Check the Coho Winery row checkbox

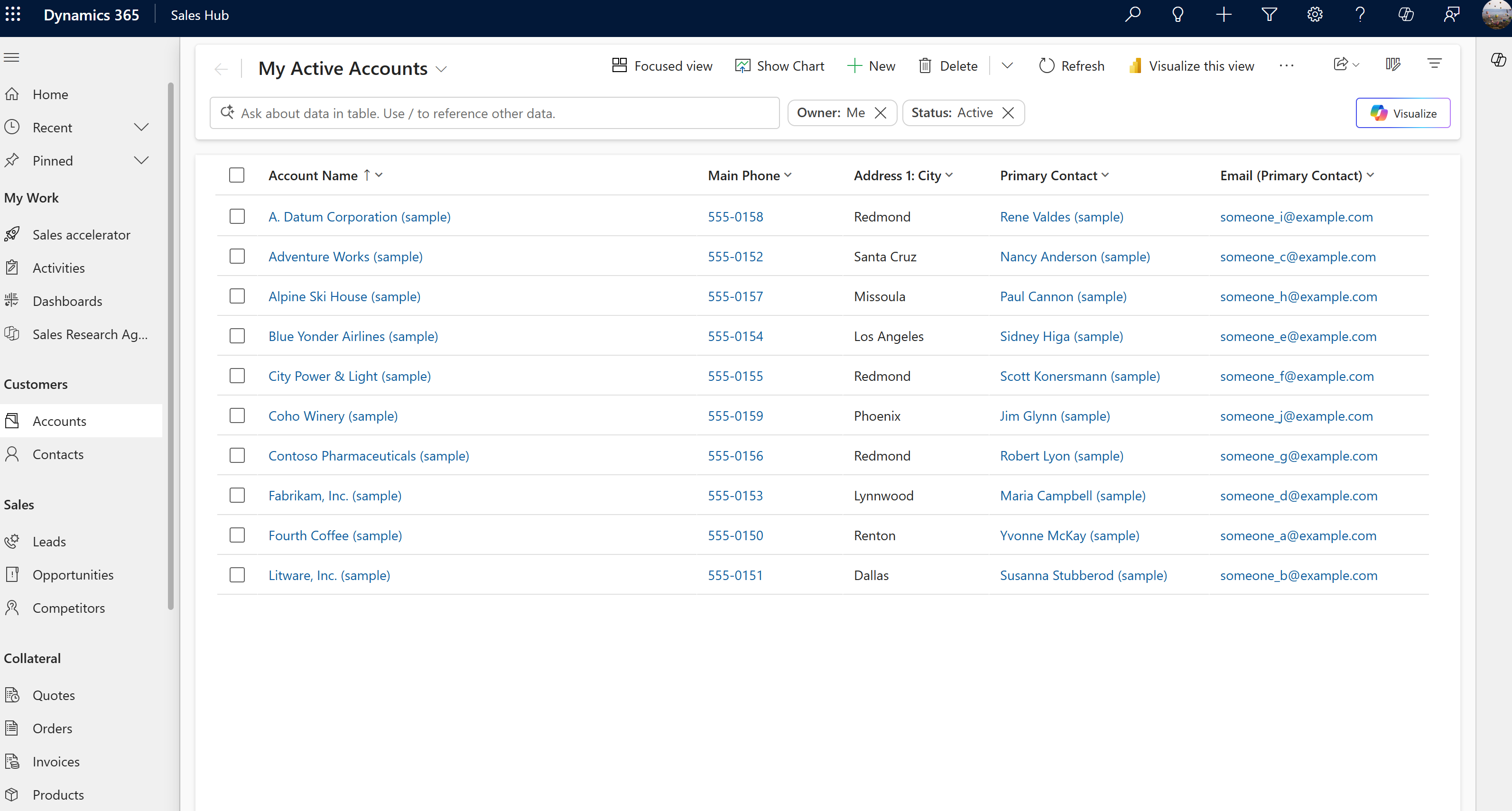(237, 416)
